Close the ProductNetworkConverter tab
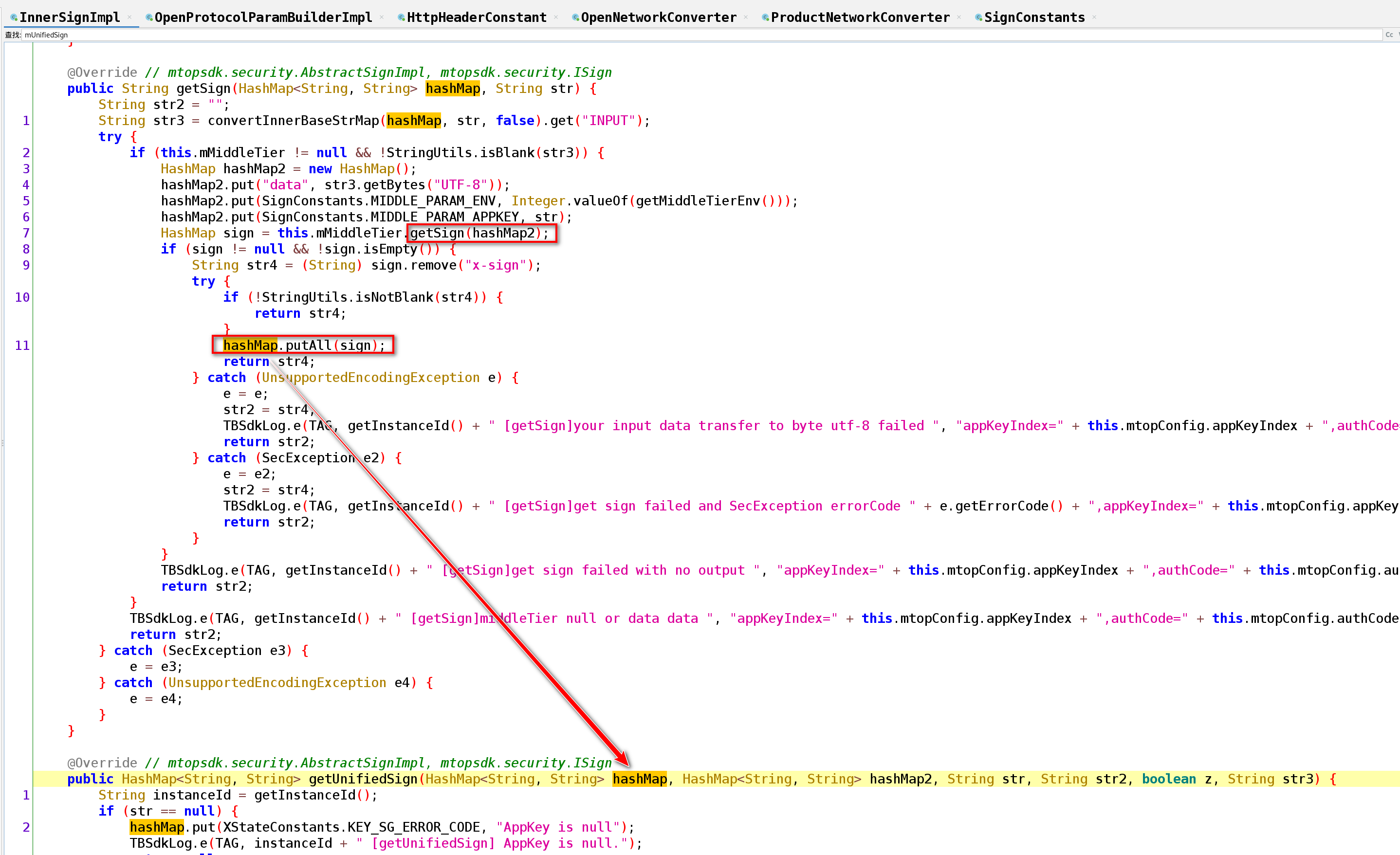The image size is (1400, 855). [959, 17]
